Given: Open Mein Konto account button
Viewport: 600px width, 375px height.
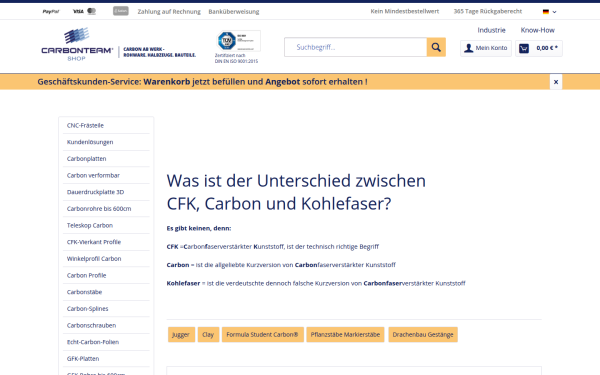Looking at the screenshot, I should pyautogui.click(x=486, y=48).
